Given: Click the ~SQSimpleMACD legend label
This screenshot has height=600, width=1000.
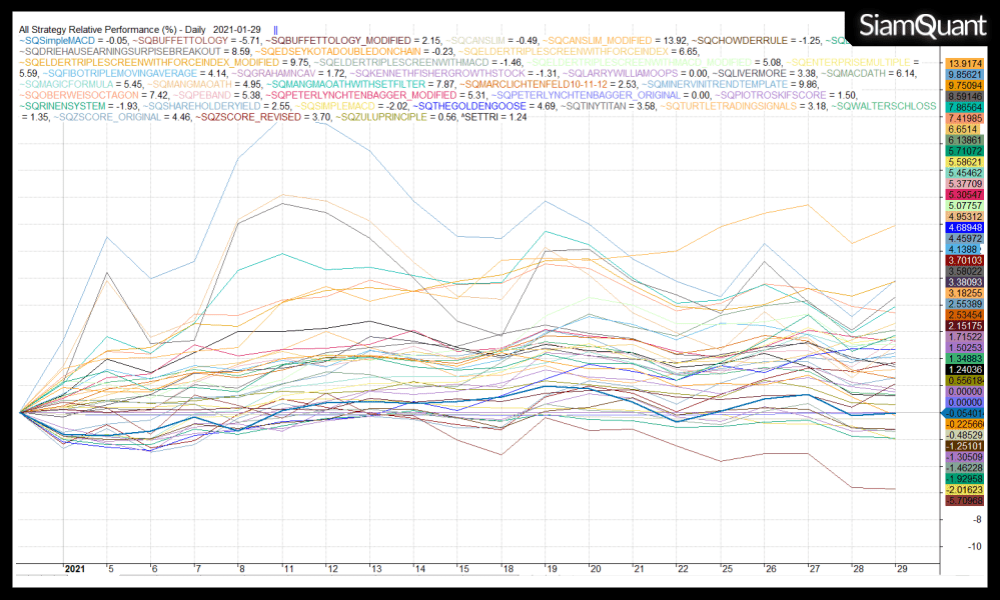Looking at the screenshot, I should (55, 40).
